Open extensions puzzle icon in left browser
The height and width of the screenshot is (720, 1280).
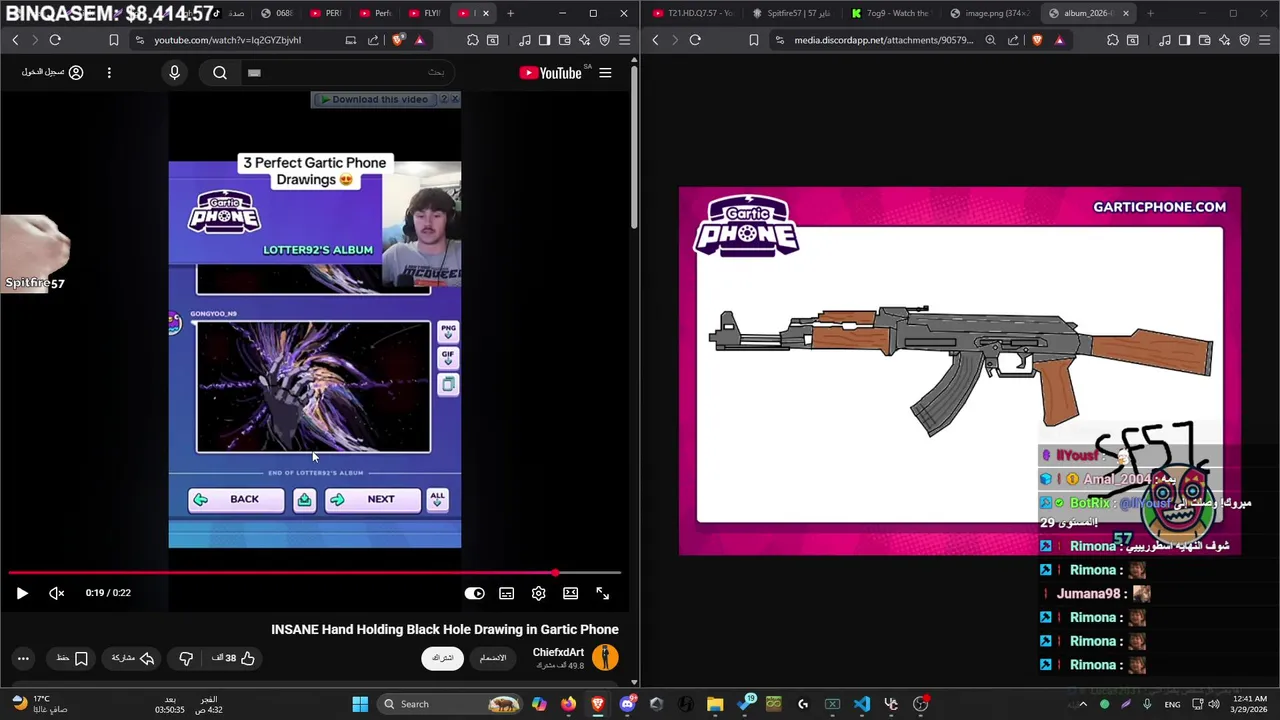(473, 40)
